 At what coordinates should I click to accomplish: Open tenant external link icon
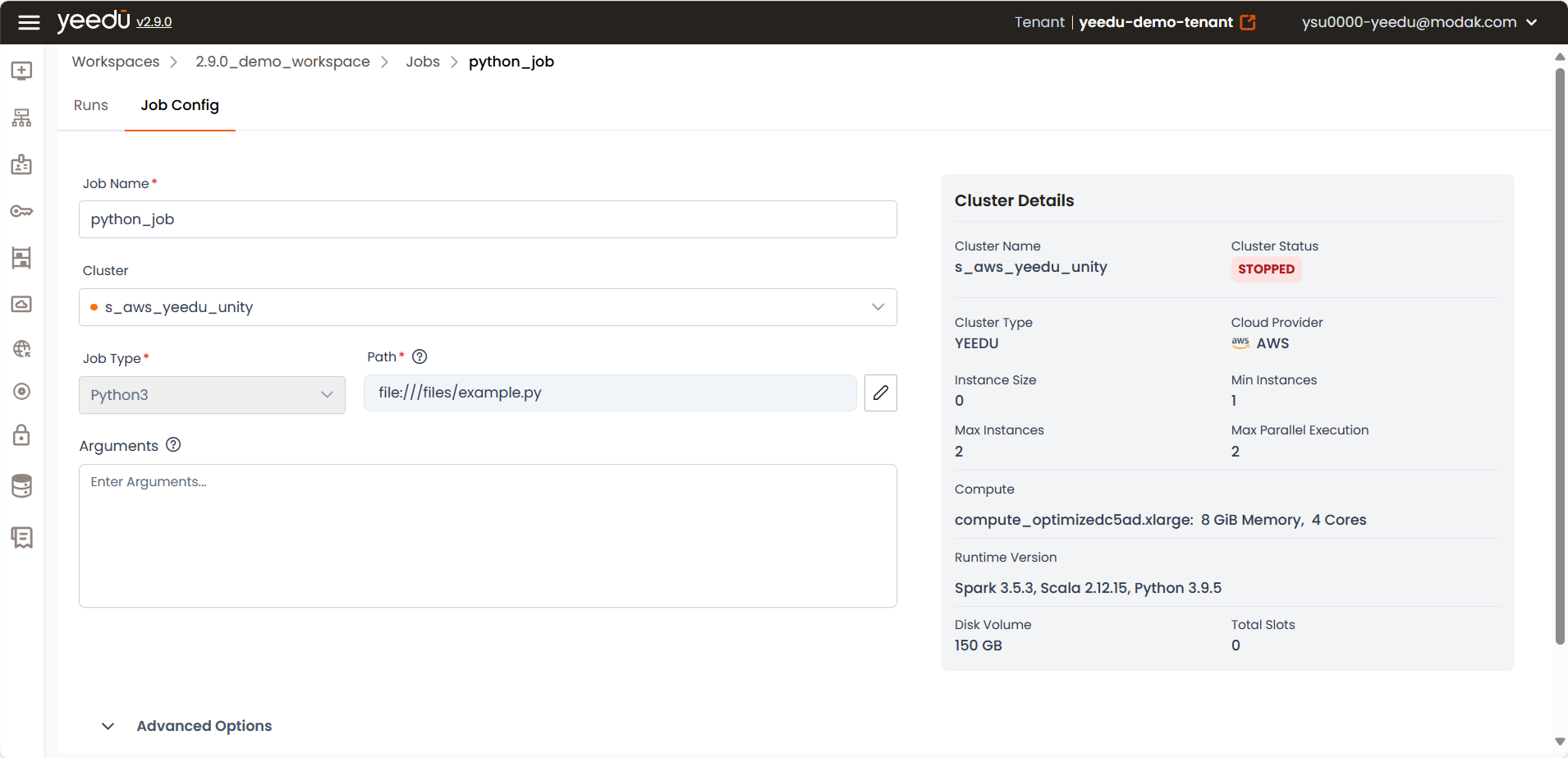[x=1248, y=22]
